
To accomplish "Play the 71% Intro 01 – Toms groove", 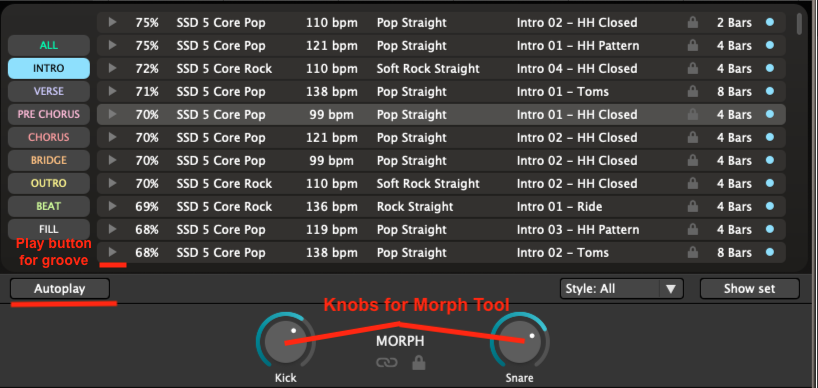I will coord(112,91).
